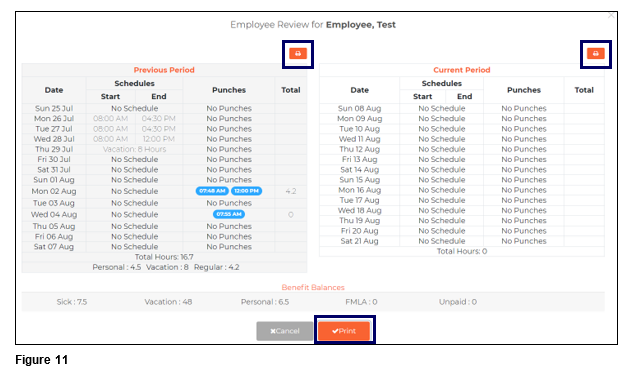Click the Current Period print icon
Image resolution: width=637 pixels, height=382 pixels.
pos(596,53)
